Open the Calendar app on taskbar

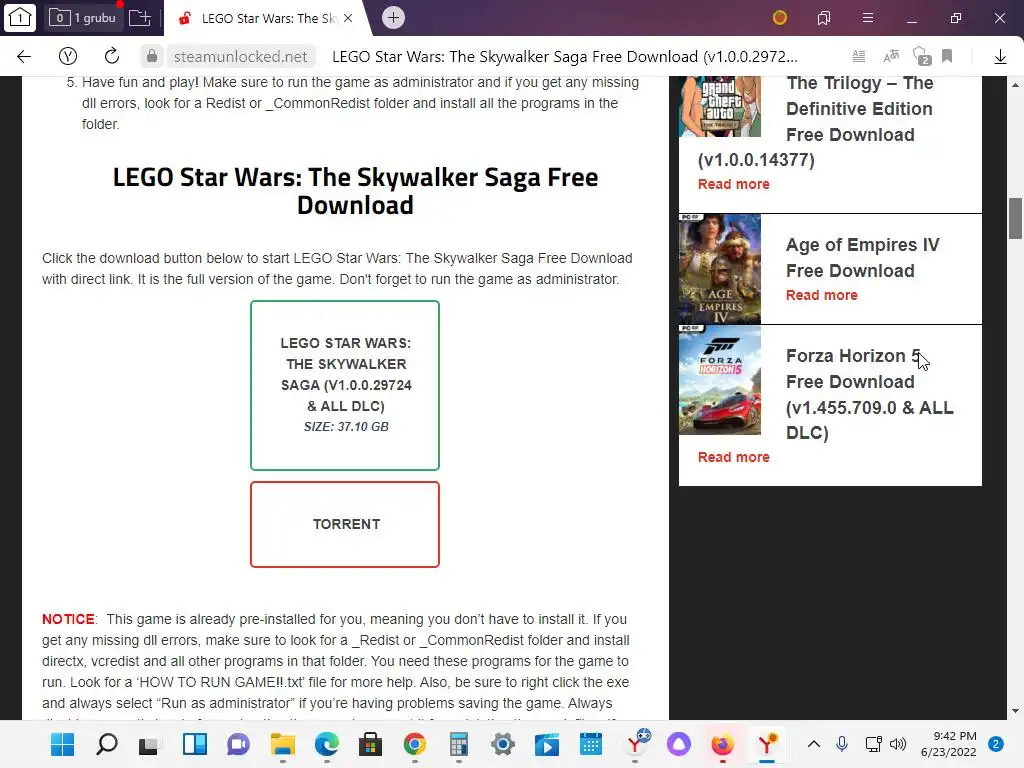click(x=590, y=744)
